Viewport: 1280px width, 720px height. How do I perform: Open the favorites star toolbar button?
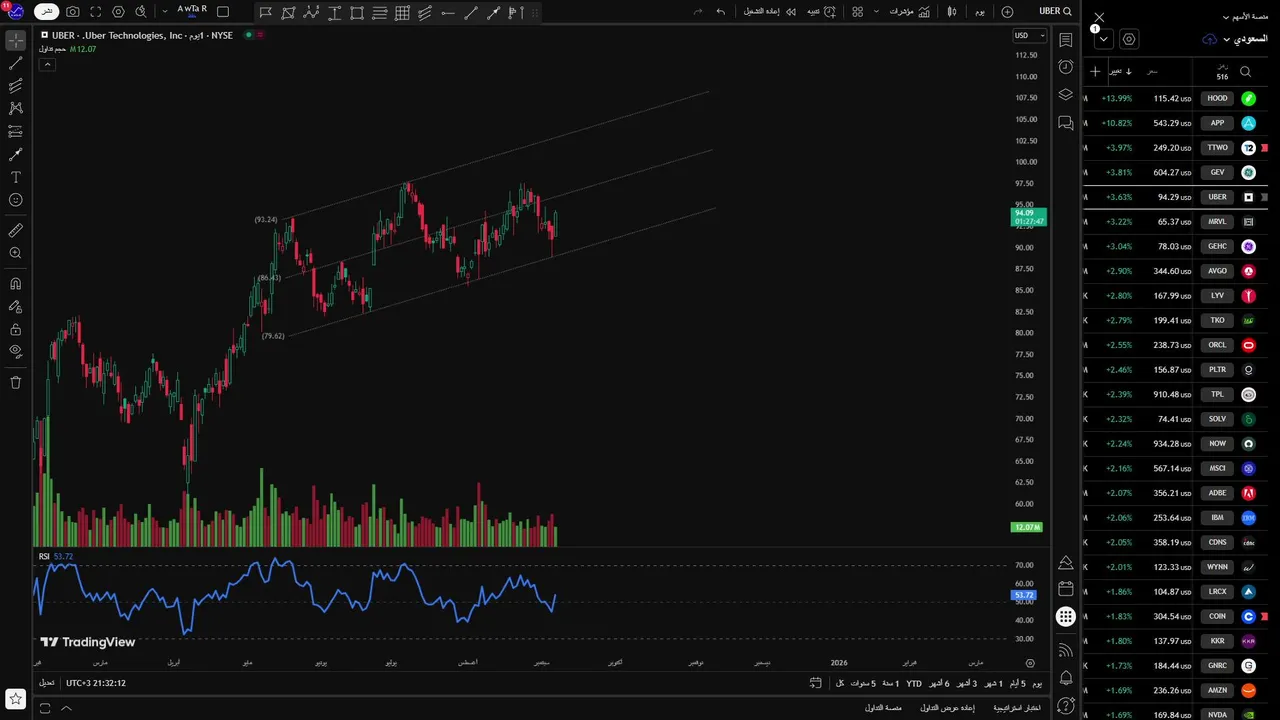pyautogui.click(x=15, y=698)
